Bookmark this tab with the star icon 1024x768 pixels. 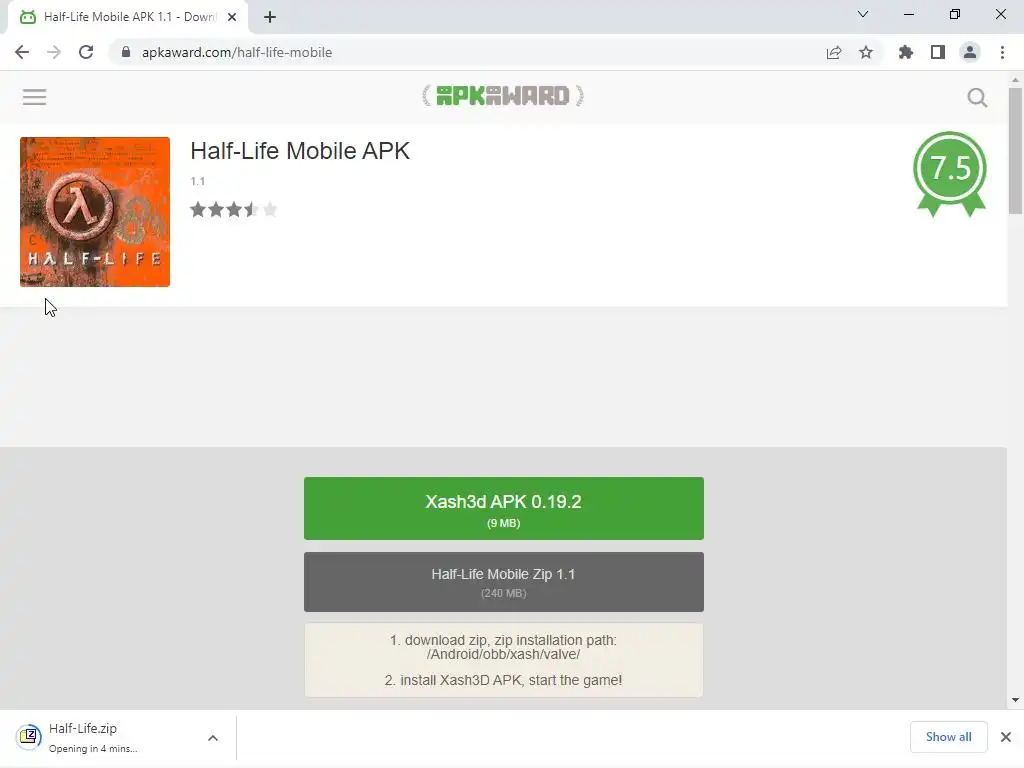point(866,52)
